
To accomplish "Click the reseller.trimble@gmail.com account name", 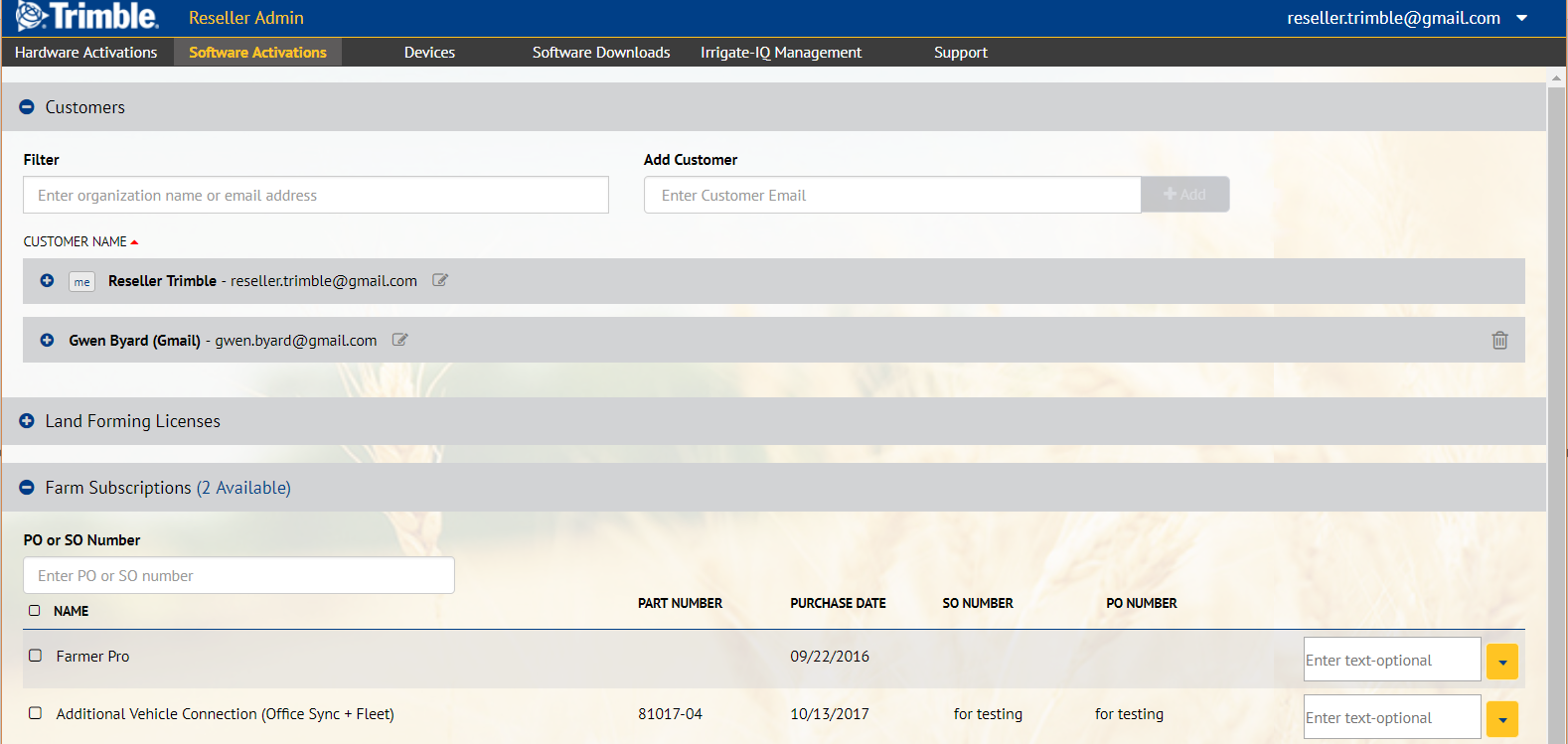I will coord(1393,18).
